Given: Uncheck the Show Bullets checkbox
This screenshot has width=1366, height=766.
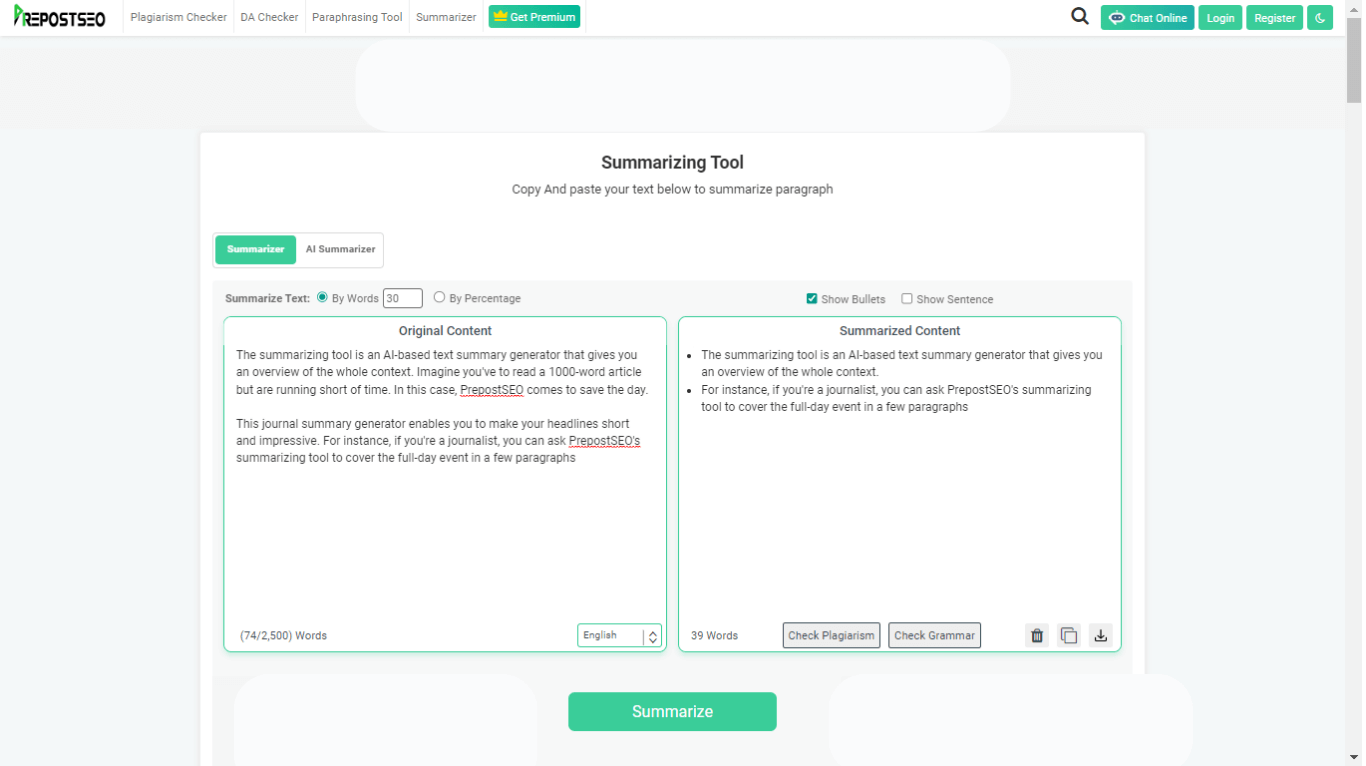Looking at the screenshot, I should pyautogui.click(x=812, y=298).
